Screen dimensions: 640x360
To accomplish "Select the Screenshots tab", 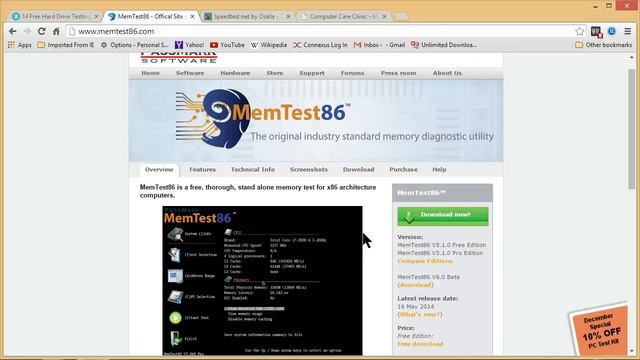I will click(x=309, y=170).
